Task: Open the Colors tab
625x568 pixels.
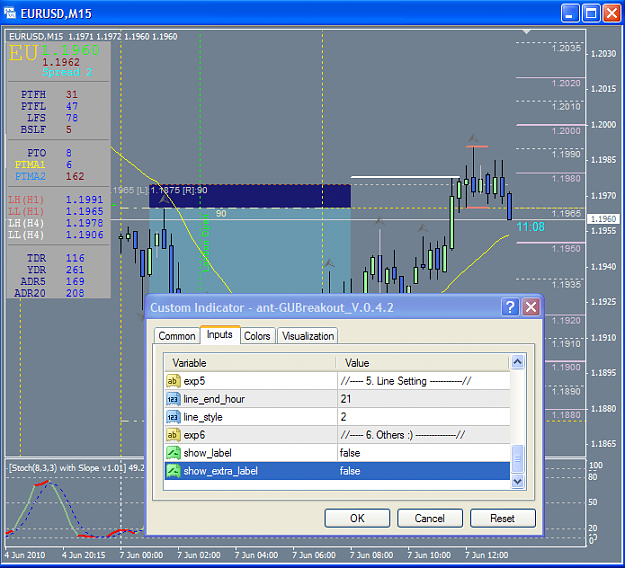Action: click(257, 336)
